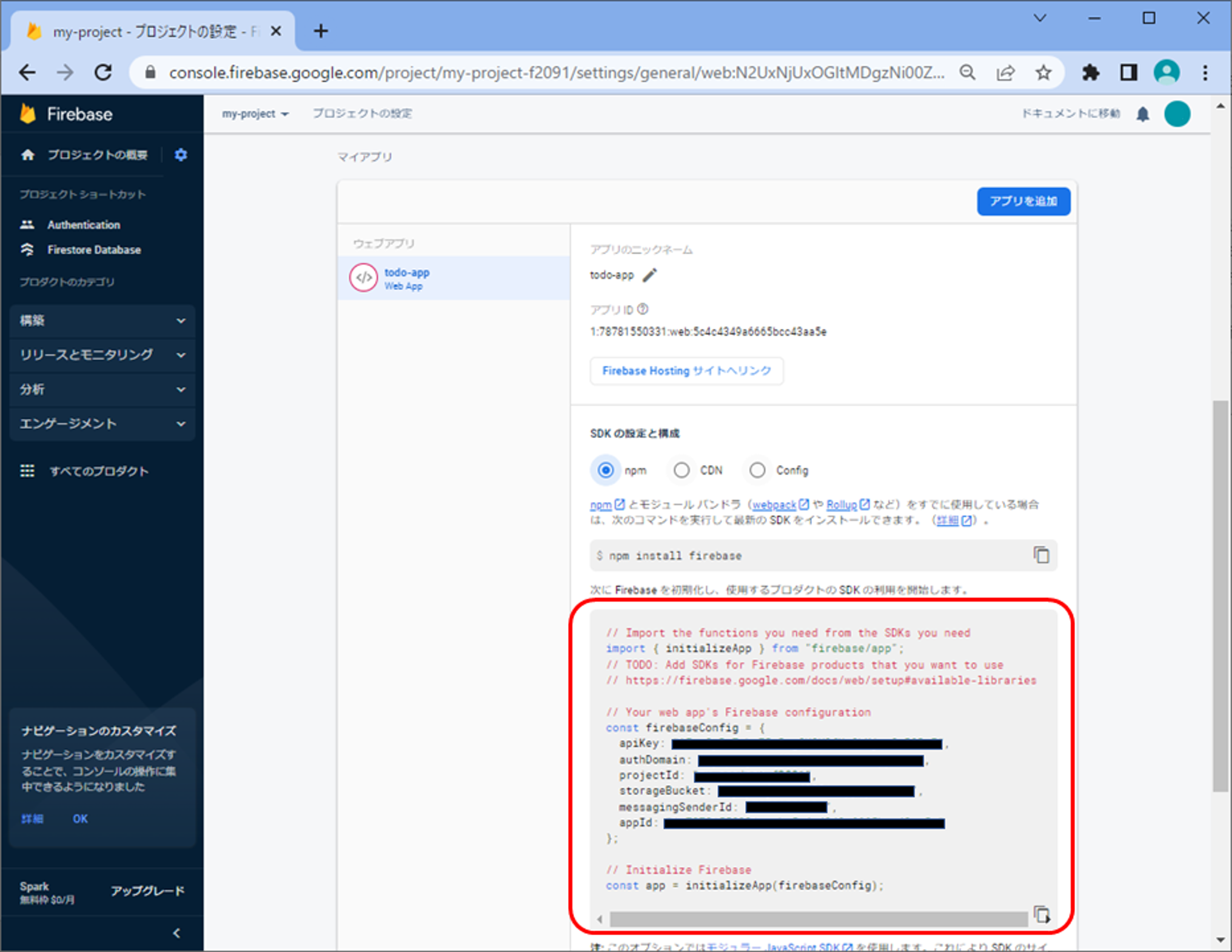
Task: Reload the page with the refresh icon
Action: [x=103, y=73]
